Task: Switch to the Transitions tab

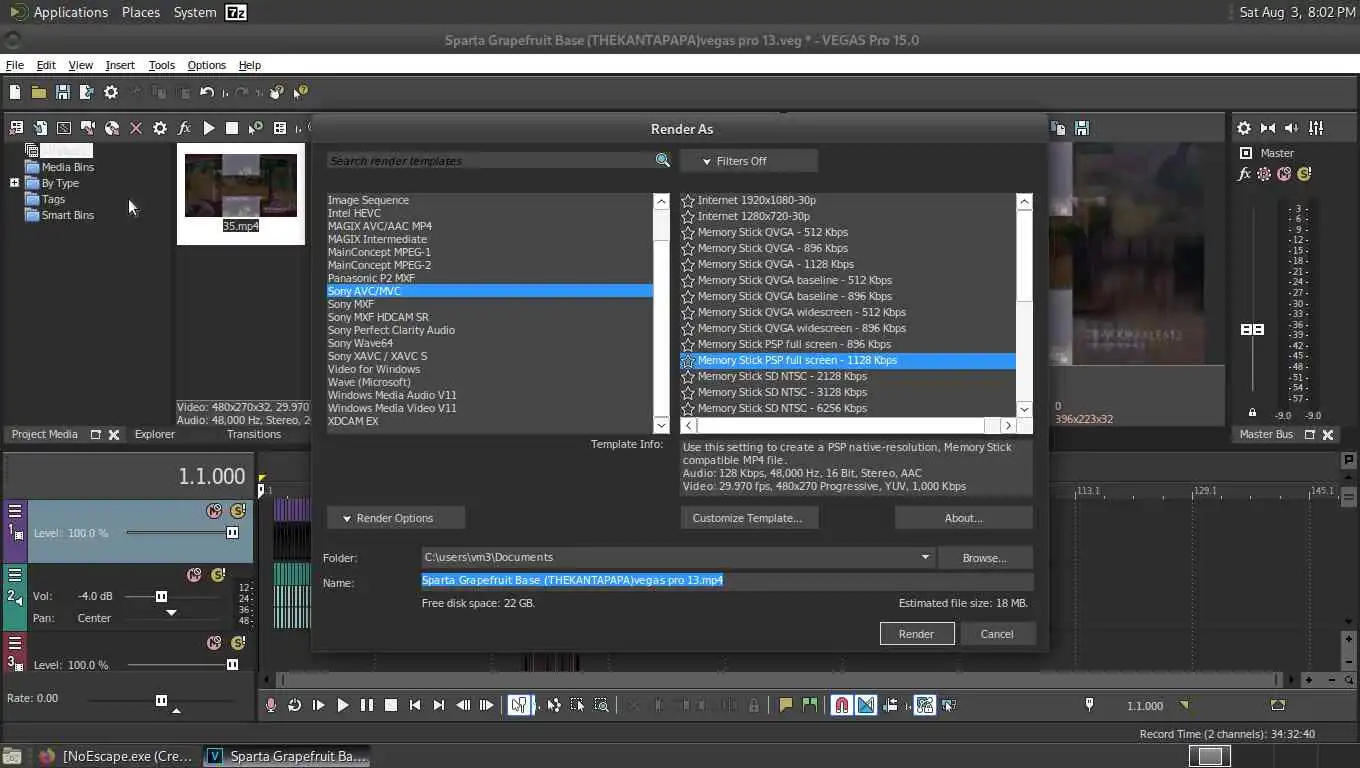Action: pyautogui.click(x=254, y=434)
